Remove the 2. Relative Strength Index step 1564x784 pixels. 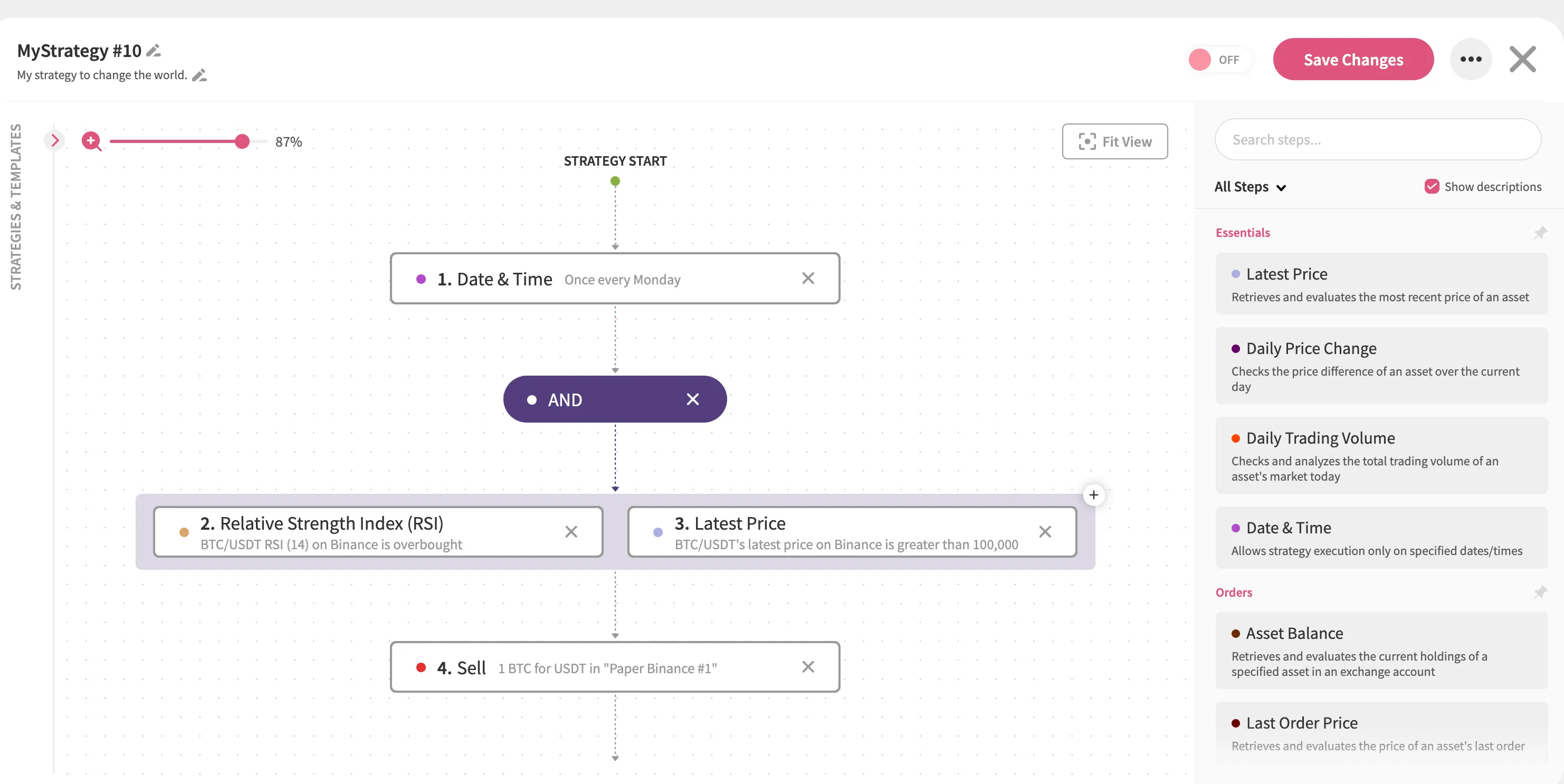pyautogui.click(x=571, y=532)
